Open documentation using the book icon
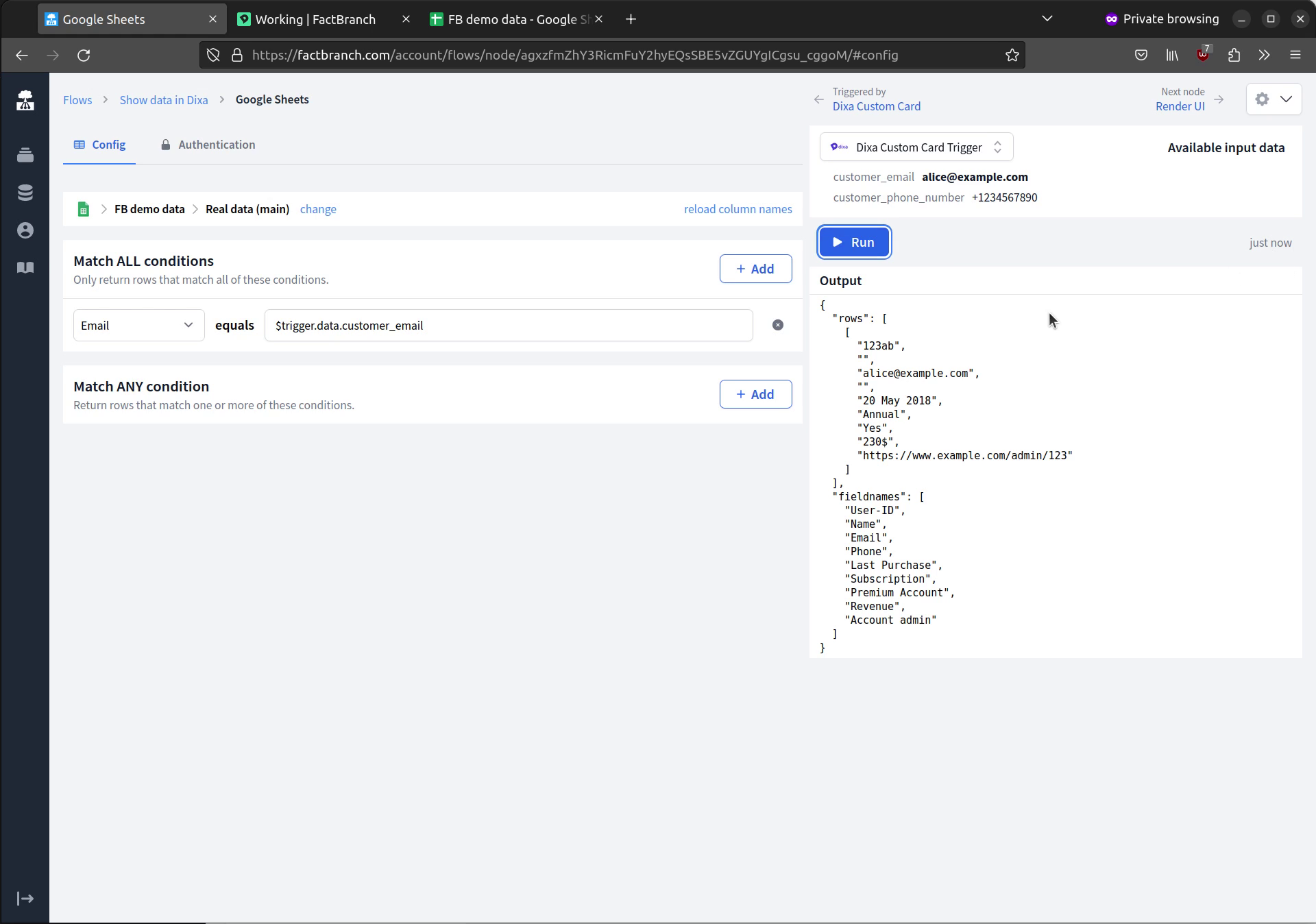 (x=25, y=267)
